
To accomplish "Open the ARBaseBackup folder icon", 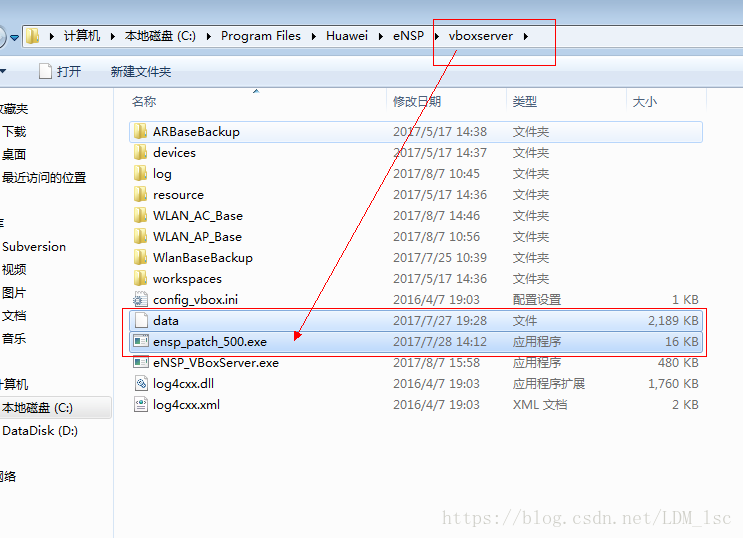I will click(140, 131).
